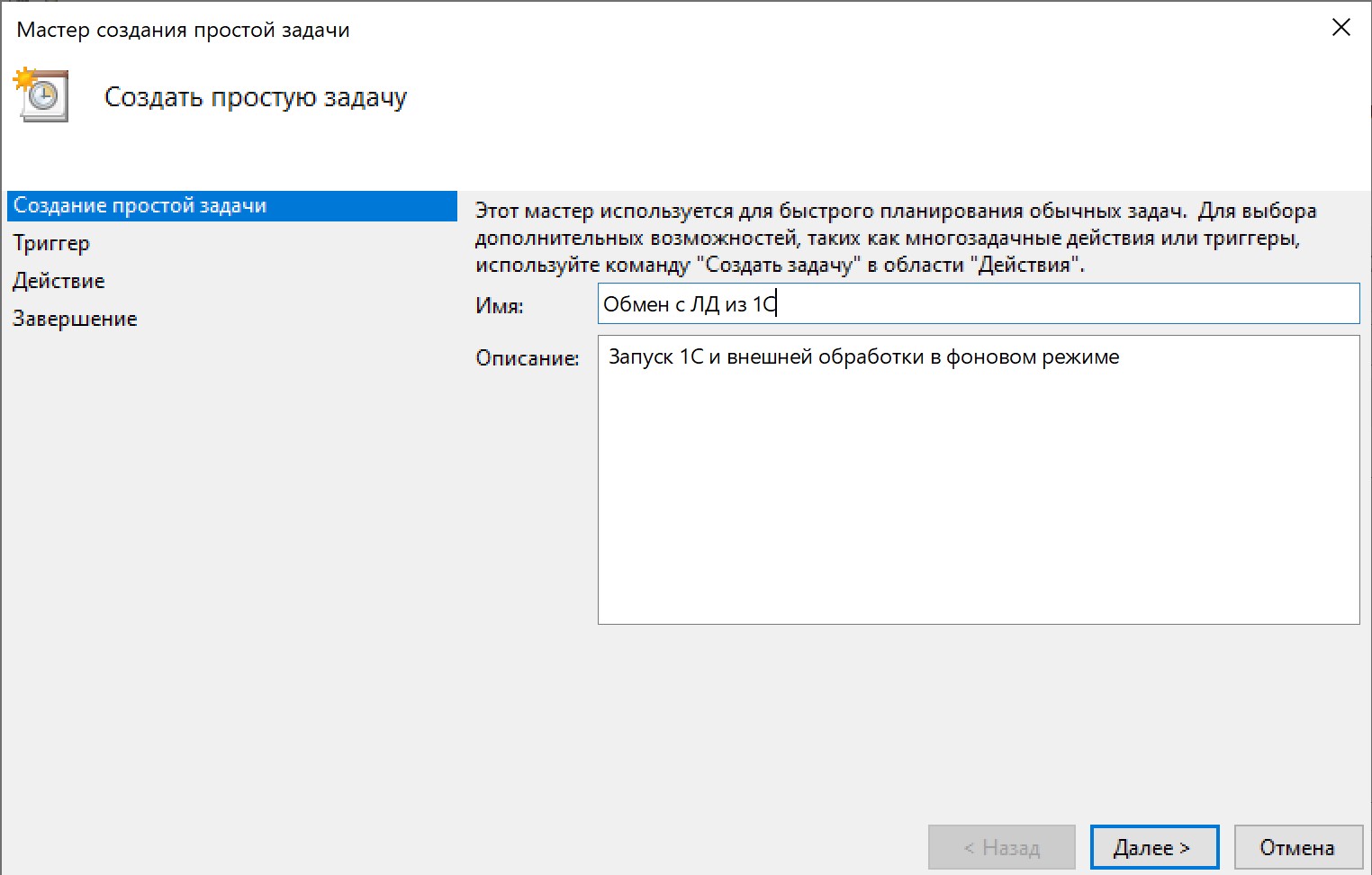Select the 'Создание простой задачи' step
1372x875 pixels.
(x=140, y=206)
